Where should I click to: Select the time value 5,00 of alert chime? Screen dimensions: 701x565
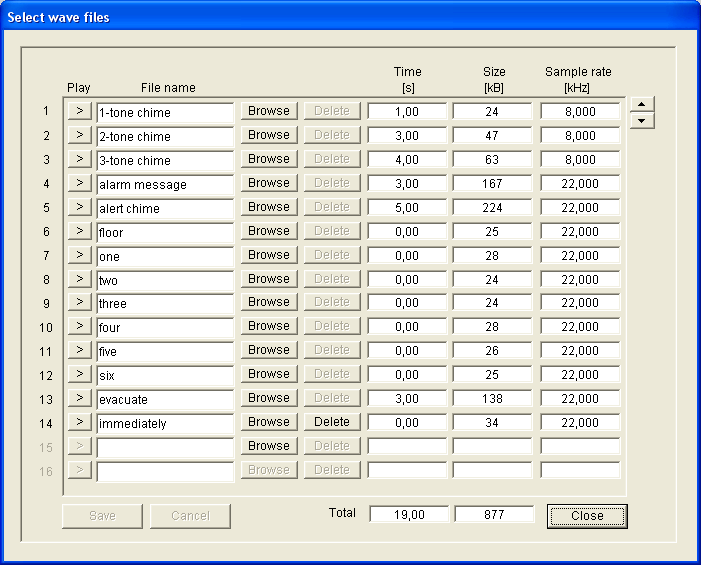407,208
